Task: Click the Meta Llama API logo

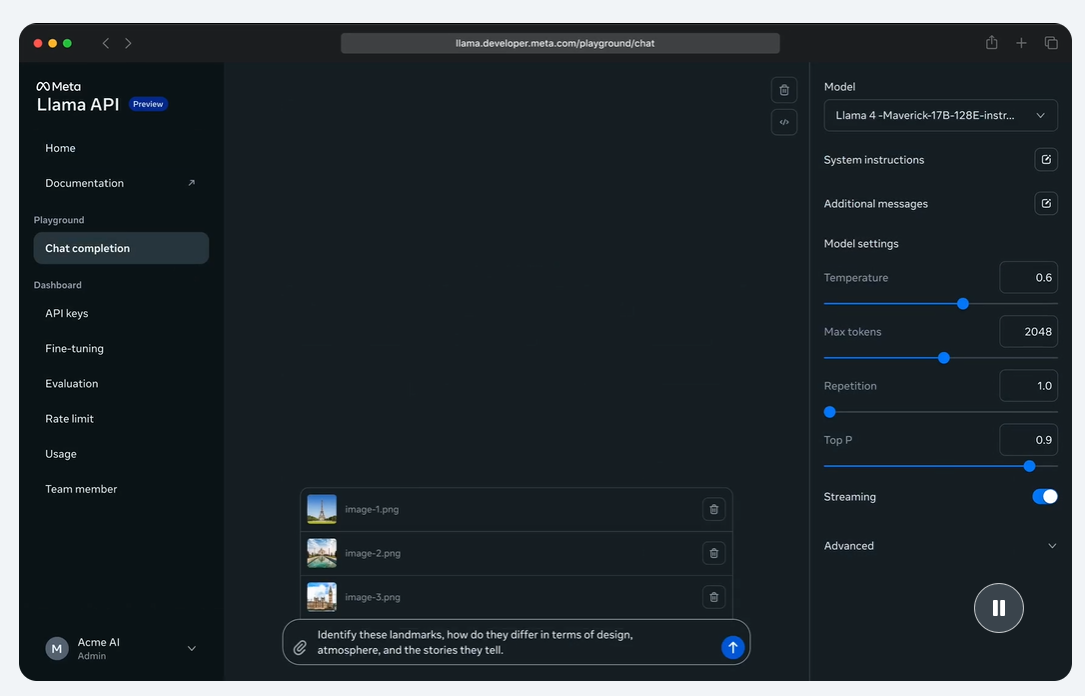Action: click(x=78, y=97)
